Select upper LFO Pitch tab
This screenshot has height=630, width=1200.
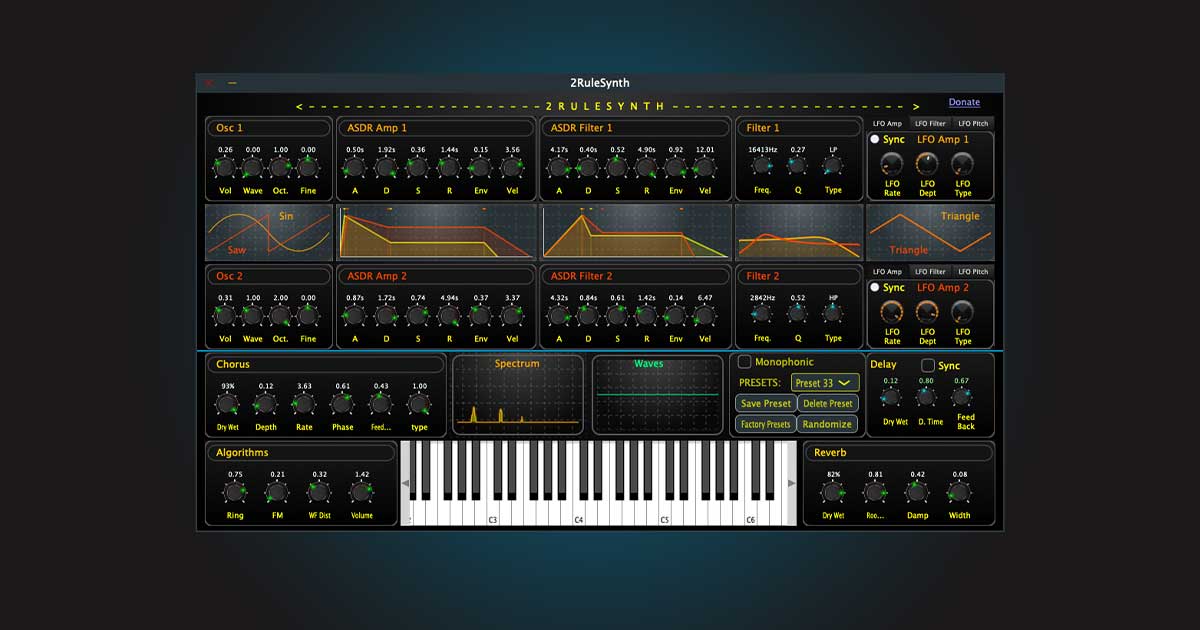pos(973,124)
